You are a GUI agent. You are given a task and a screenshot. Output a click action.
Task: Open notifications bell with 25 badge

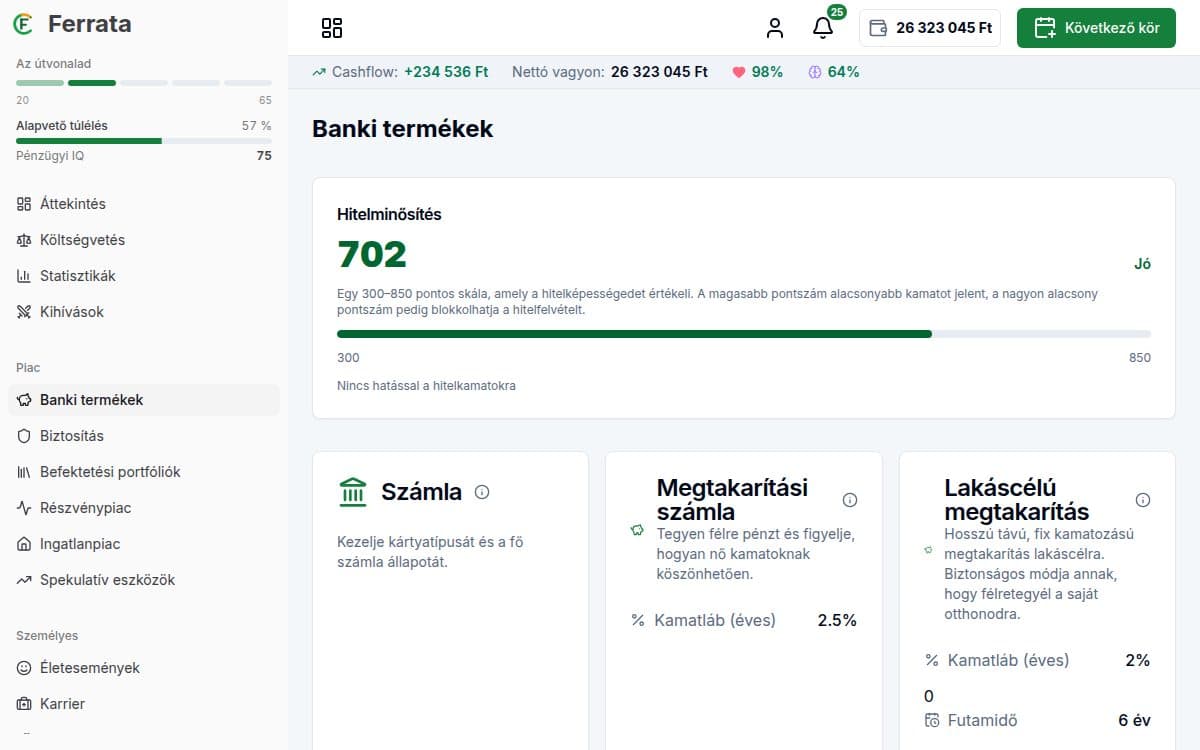[823, 28]
